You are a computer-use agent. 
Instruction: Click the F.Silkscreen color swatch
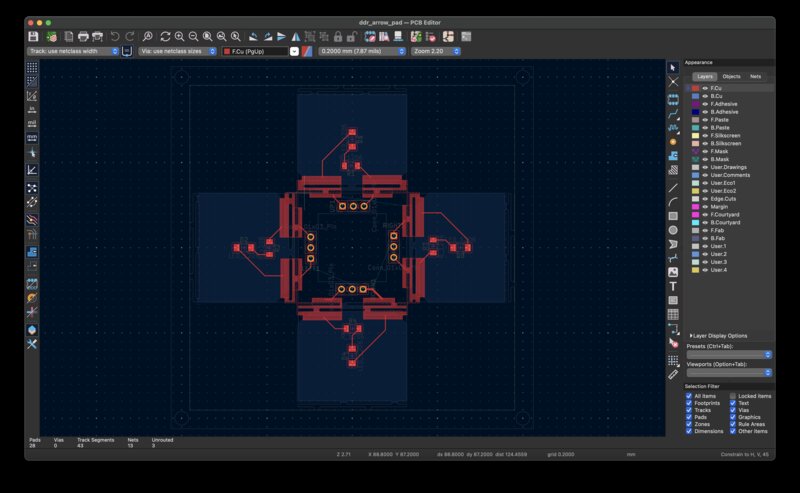tap(696, 135)
